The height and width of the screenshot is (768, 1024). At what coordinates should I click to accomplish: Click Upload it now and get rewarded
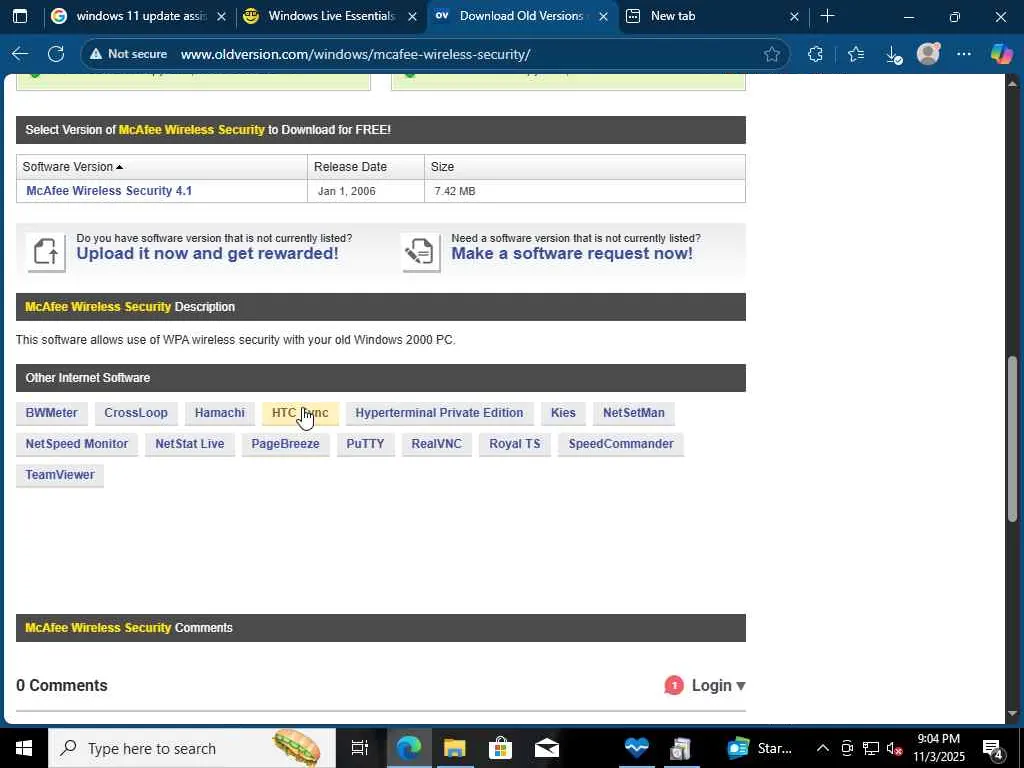[x=207, y=253]
